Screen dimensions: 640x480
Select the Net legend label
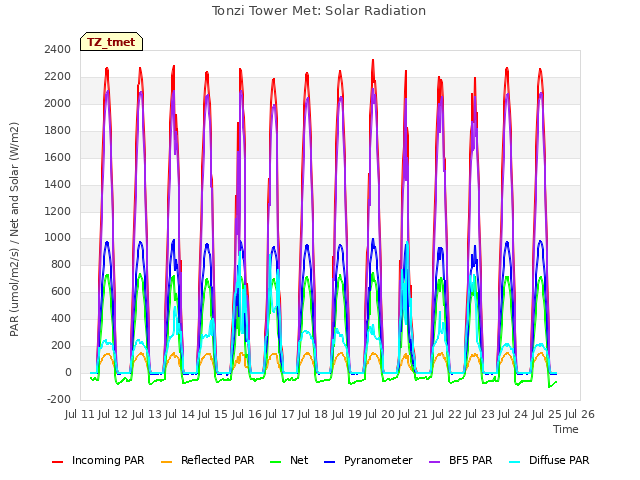point(299,460)
